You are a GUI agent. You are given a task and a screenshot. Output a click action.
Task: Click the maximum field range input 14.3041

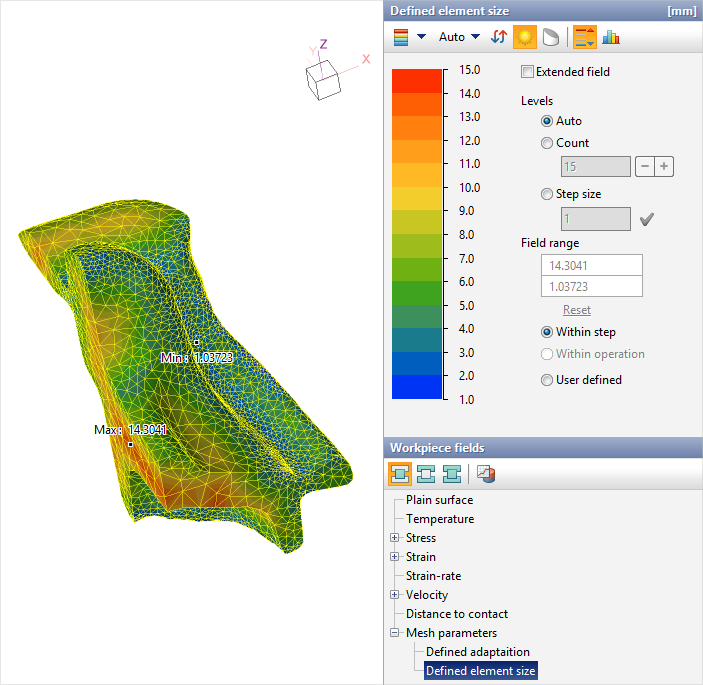click(x=590, y=265)
